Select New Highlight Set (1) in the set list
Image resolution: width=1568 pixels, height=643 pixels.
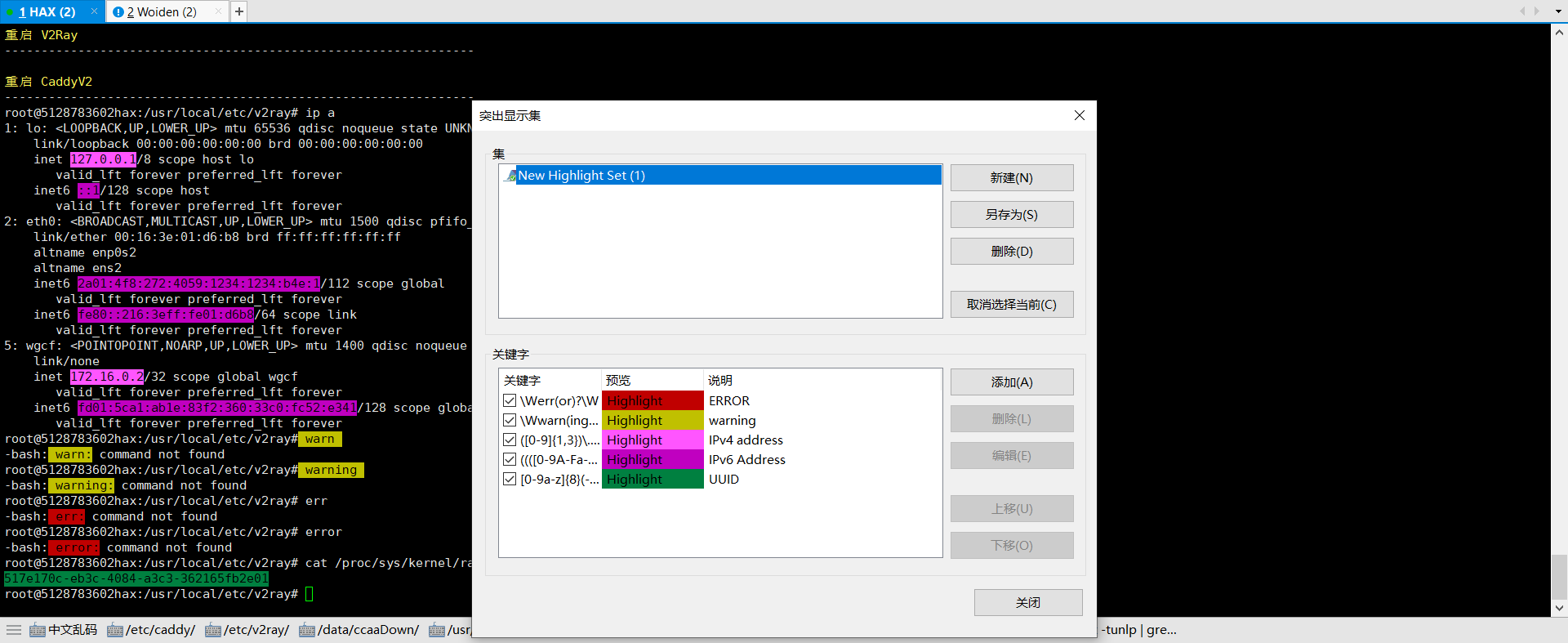tap(581, 176)
